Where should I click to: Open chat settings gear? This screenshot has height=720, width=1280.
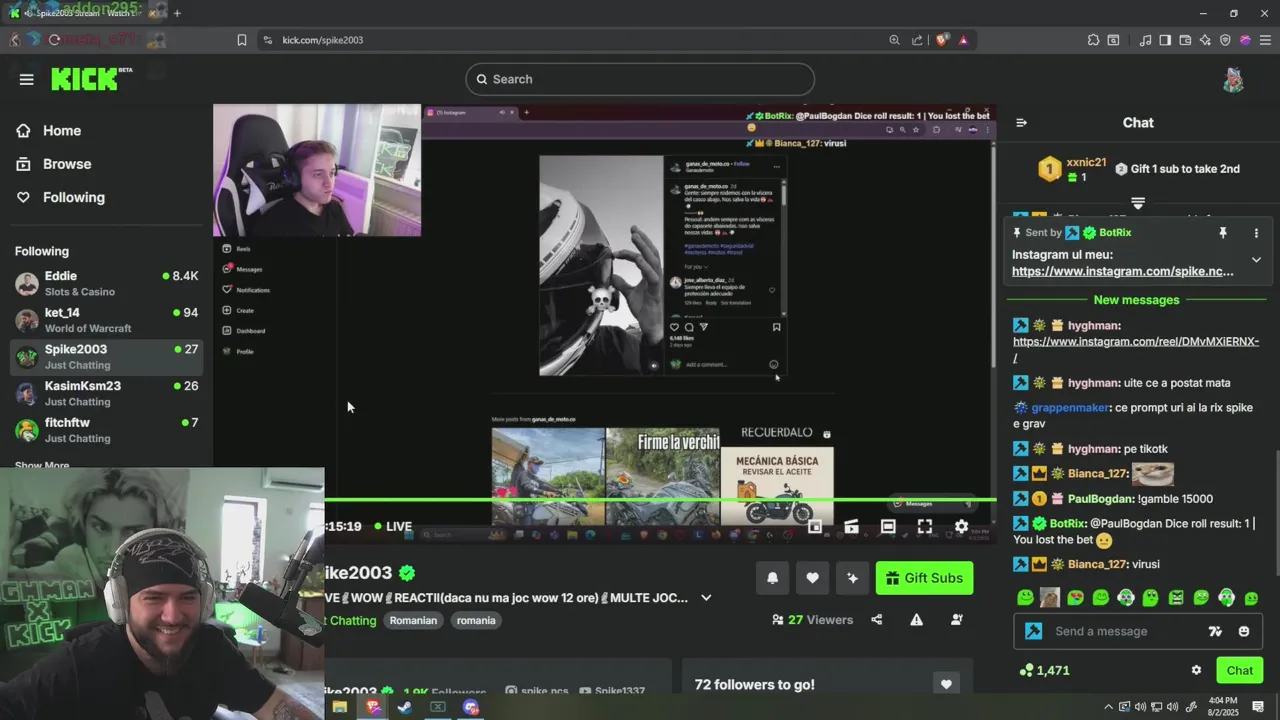(x=1196, y=670)
